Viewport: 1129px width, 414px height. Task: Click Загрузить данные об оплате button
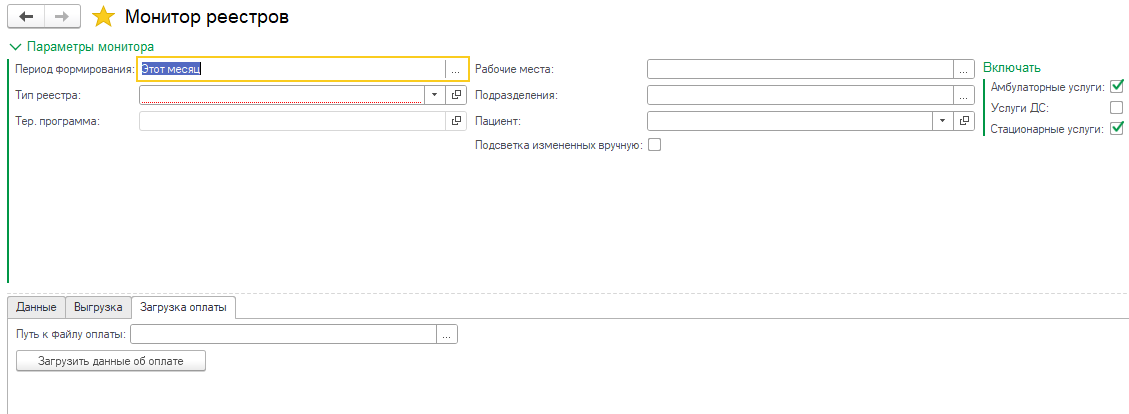click(x=111, y=361)
